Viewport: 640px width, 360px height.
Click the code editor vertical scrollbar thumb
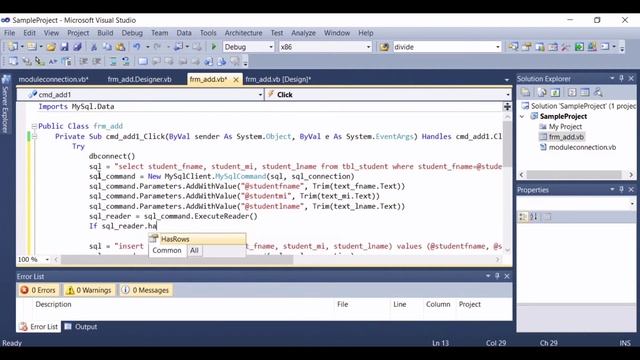coord(507,143)
